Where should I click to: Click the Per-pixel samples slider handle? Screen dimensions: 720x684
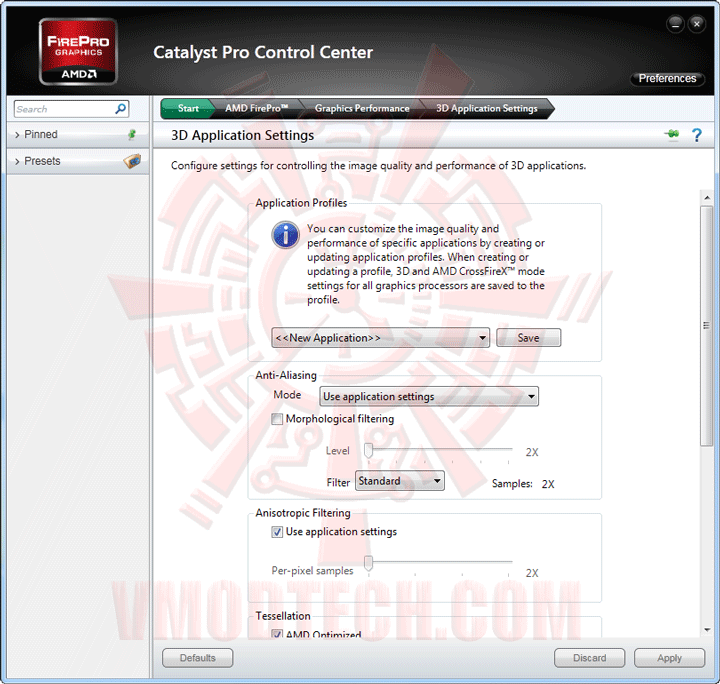click(368, 563)
